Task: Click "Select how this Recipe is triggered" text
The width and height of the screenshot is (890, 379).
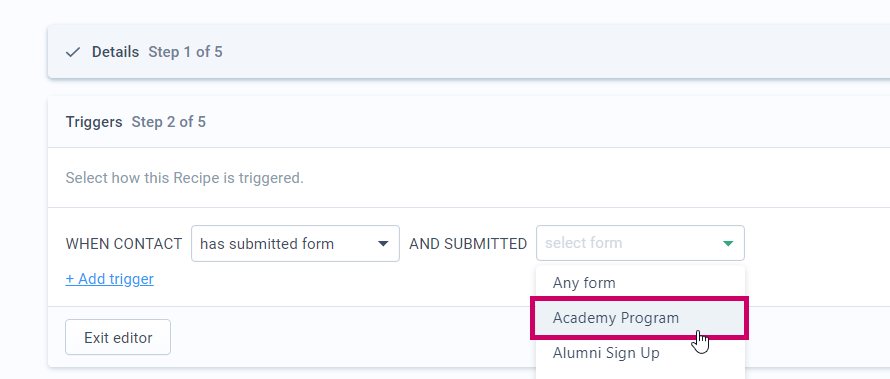Action: 184,178
